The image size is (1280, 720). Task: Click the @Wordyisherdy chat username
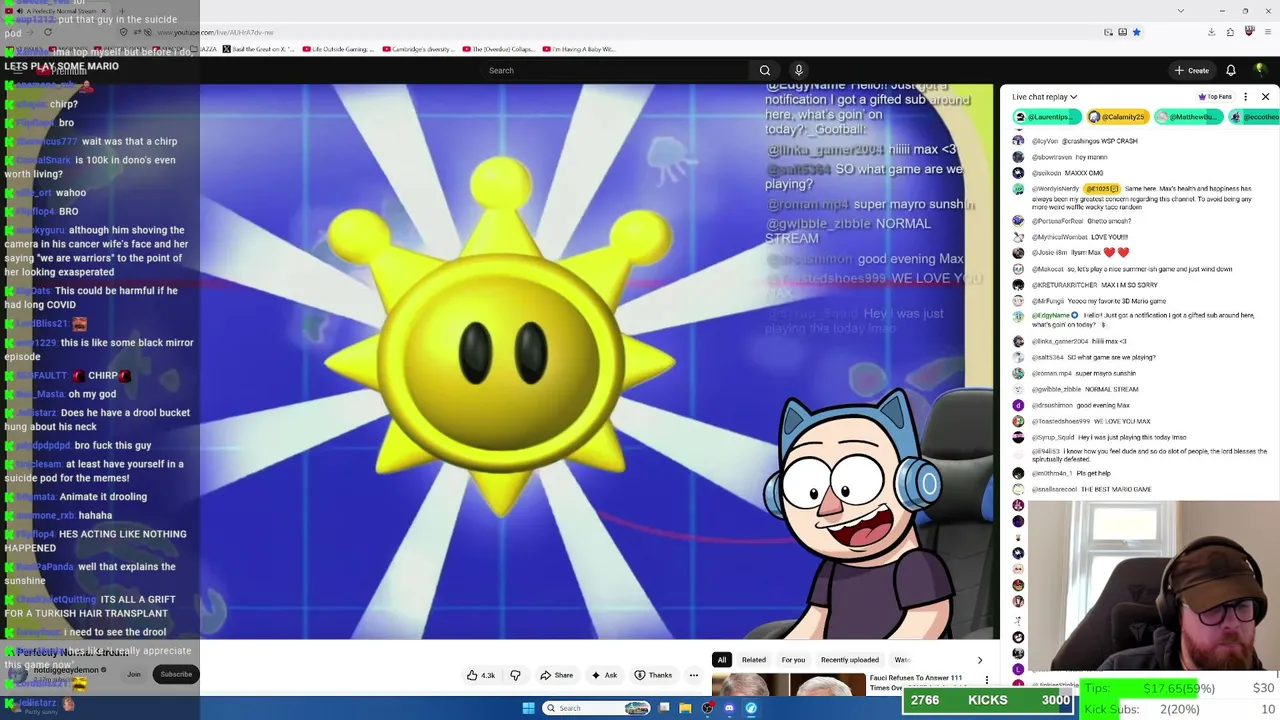pyautogui.click(x=1055, y=188)
